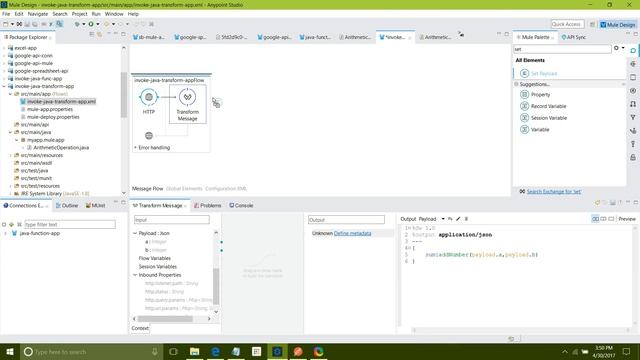Click the green Run toolbar button
Screen dimensions: 640x360
click(x=91, y=24)
